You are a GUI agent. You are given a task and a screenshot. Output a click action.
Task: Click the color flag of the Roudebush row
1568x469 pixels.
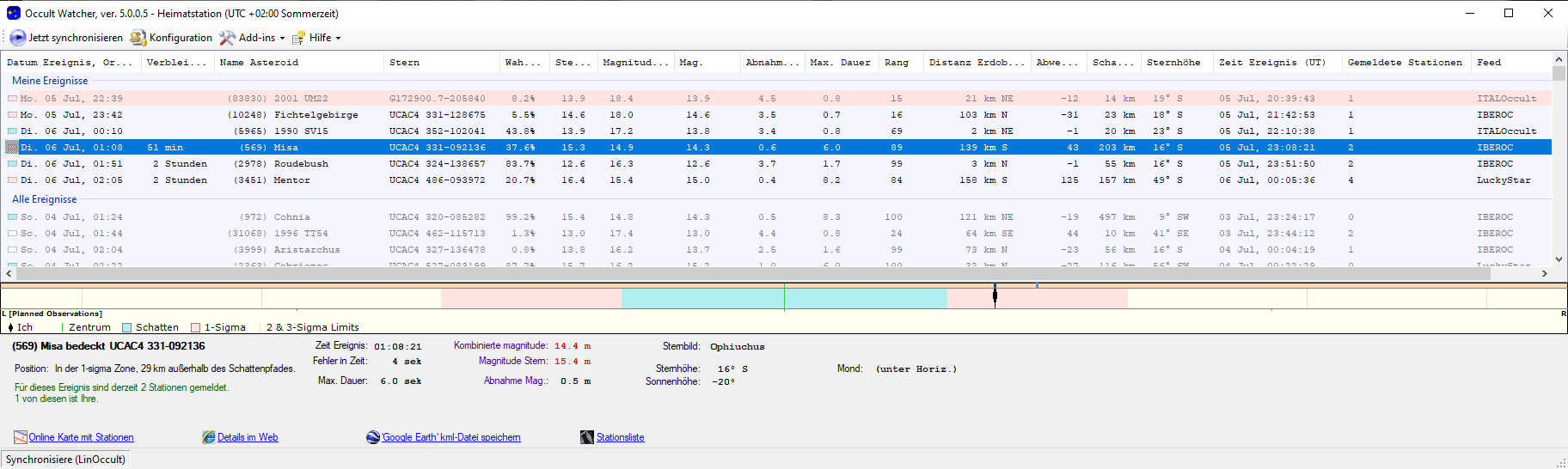tap(12, 164)
